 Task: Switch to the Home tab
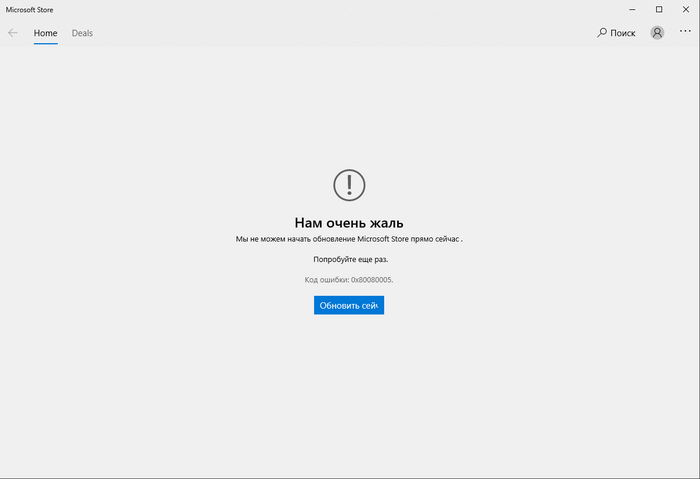(46, 33)
